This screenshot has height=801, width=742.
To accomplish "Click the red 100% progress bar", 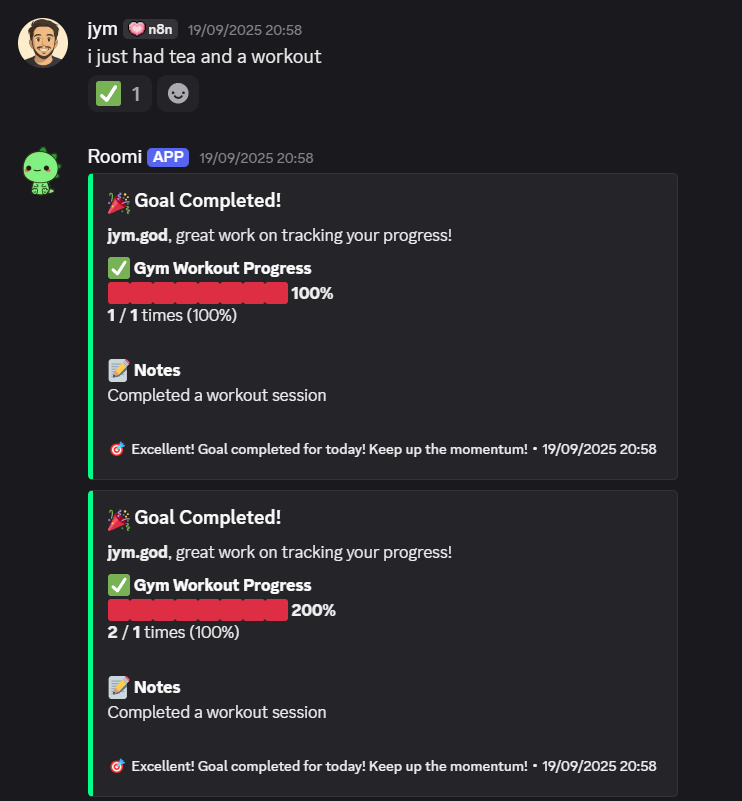I will [x=197, y=293].
